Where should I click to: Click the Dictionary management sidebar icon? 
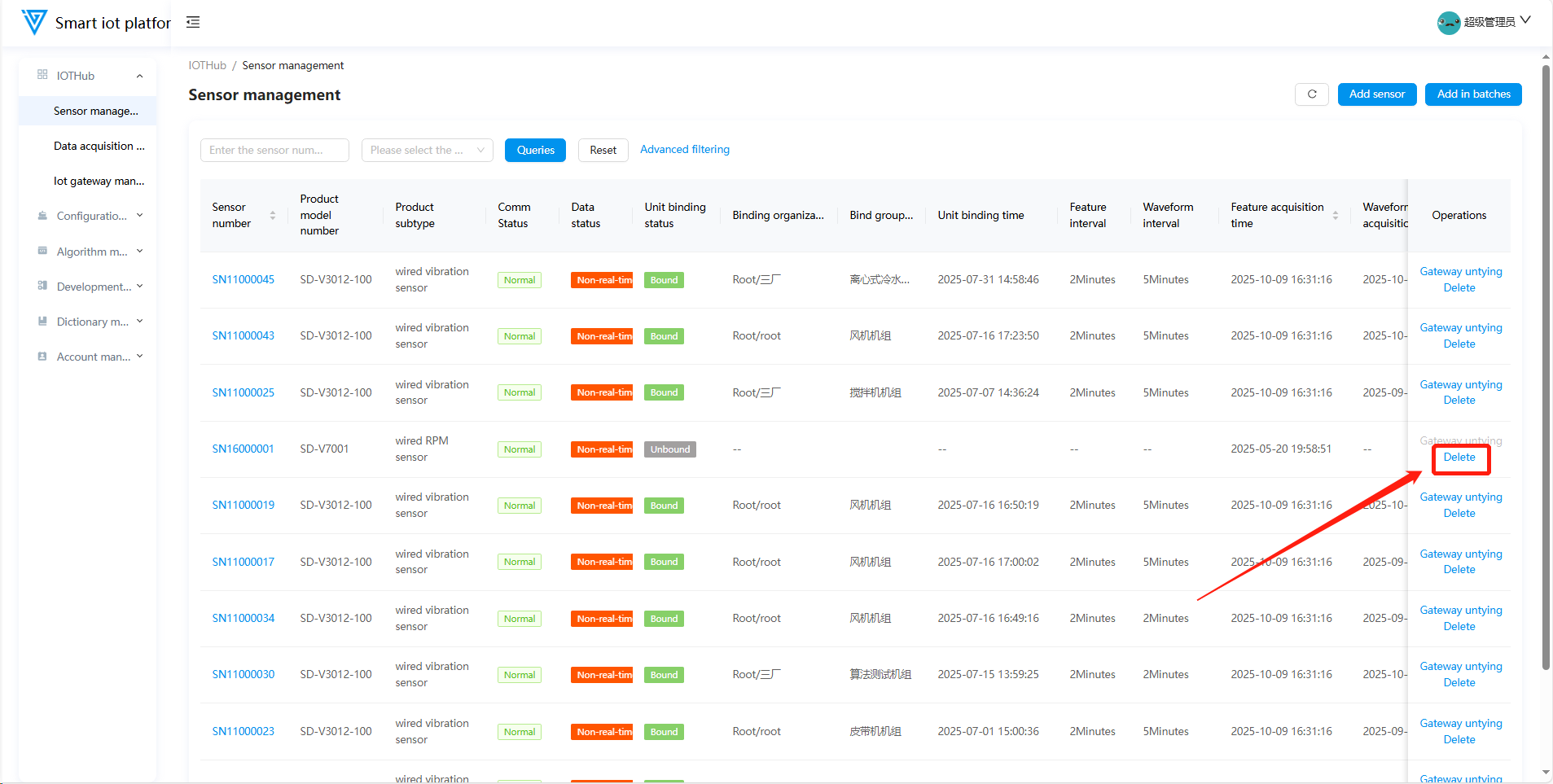[x=42, y=322]
